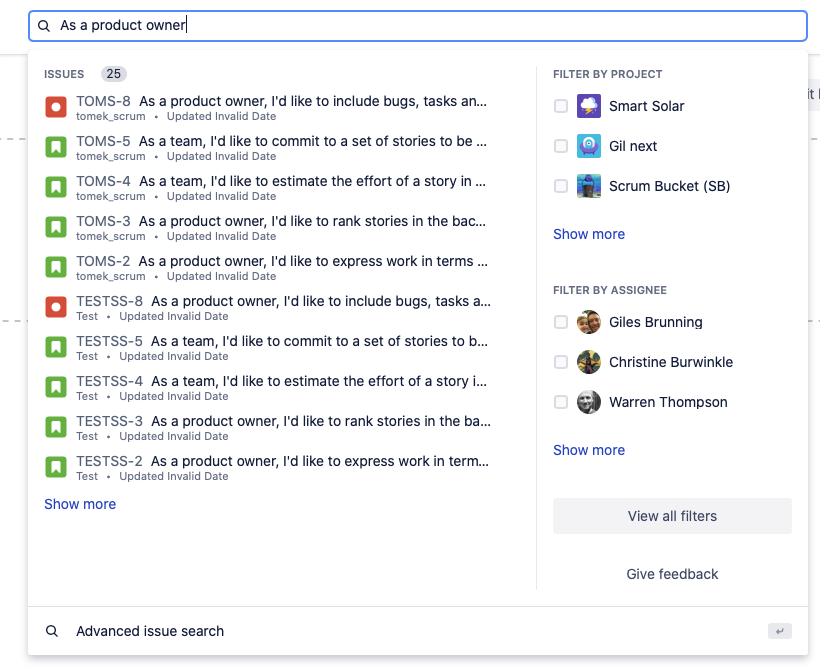
Task: Click the Scrum Bucket project avatar
Action: click(589, 186)
